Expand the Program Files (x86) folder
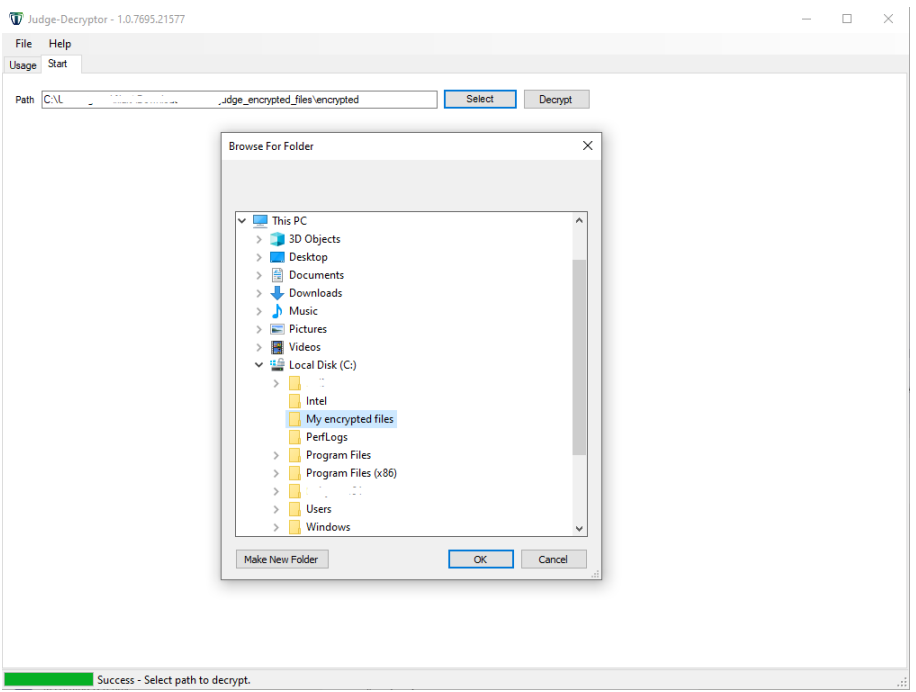 276,473
